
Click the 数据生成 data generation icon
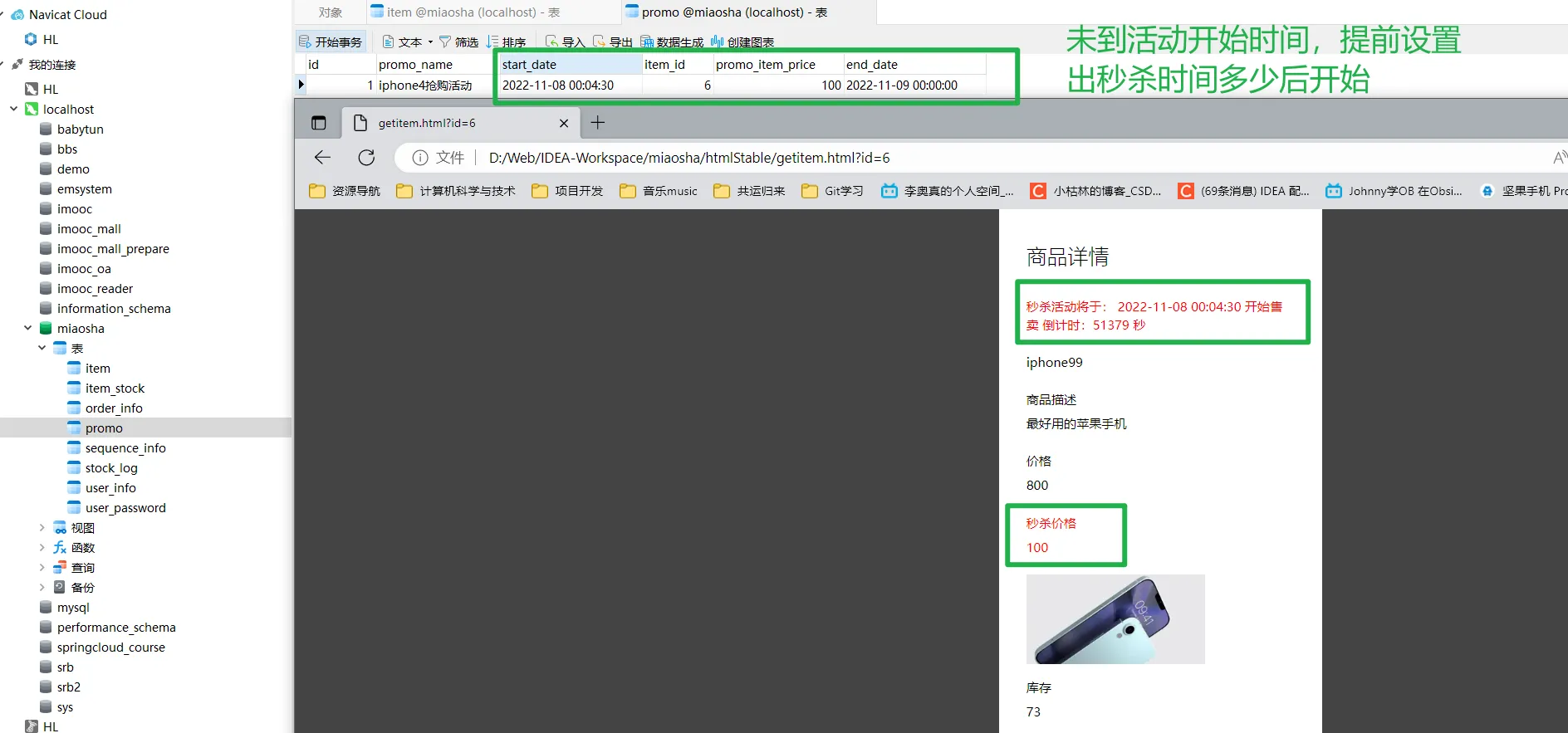click(x=647, y=42)
